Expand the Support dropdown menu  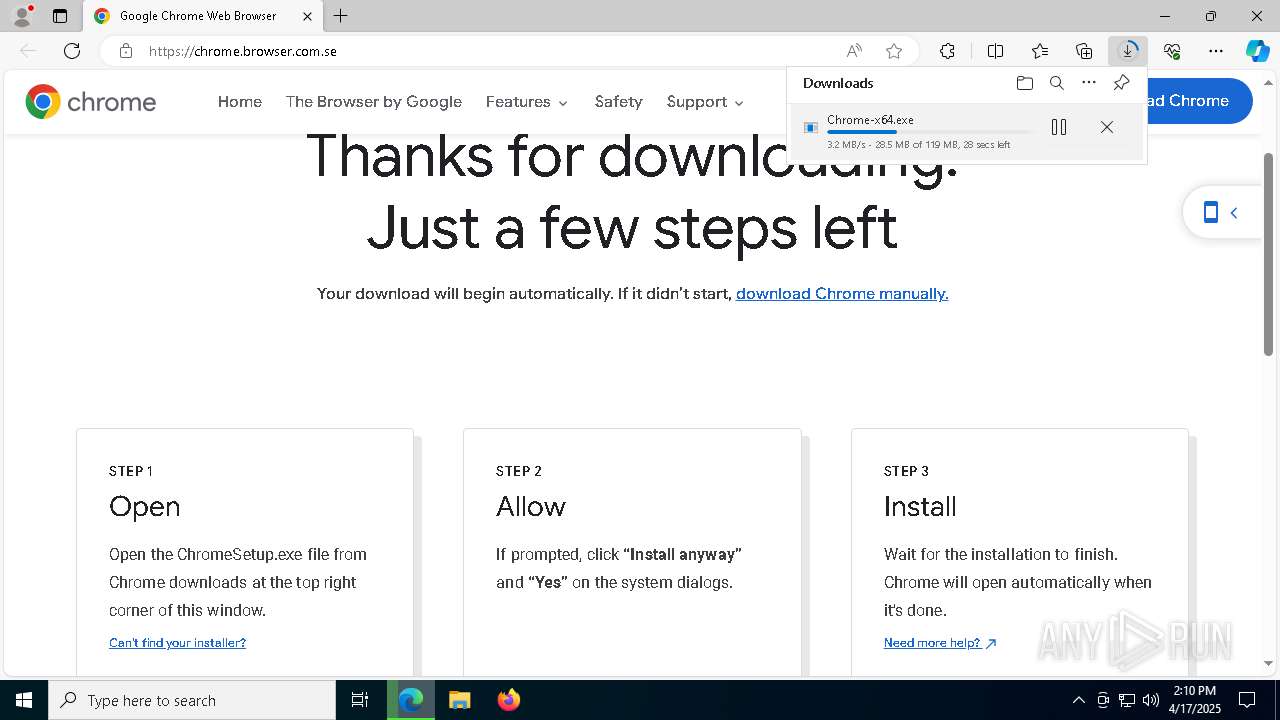point(706,102)
